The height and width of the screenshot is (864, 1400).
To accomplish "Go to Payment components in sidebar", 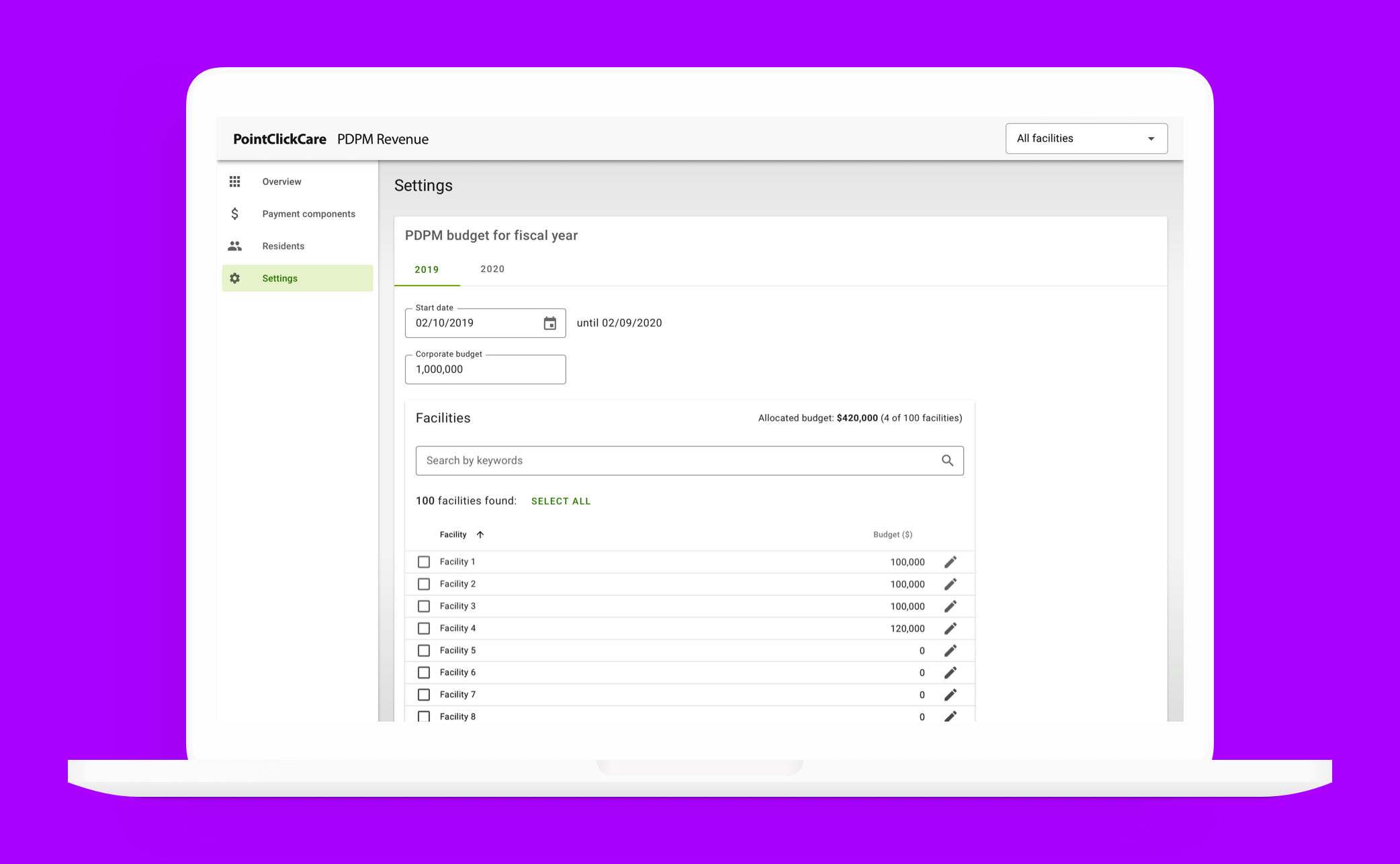I will [298, 214].
